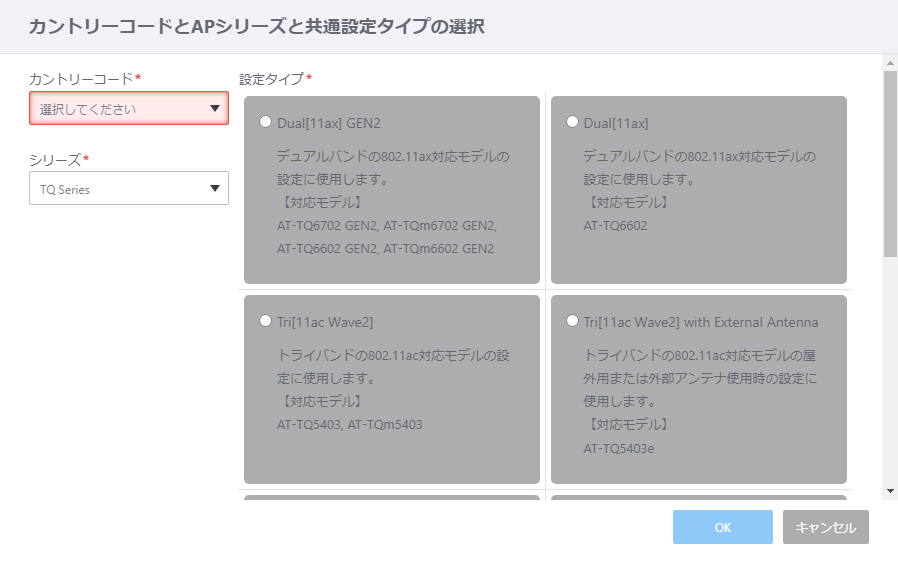898x568 pixels.
Task: Click the カントリーコード label
Action: point(81,78)
